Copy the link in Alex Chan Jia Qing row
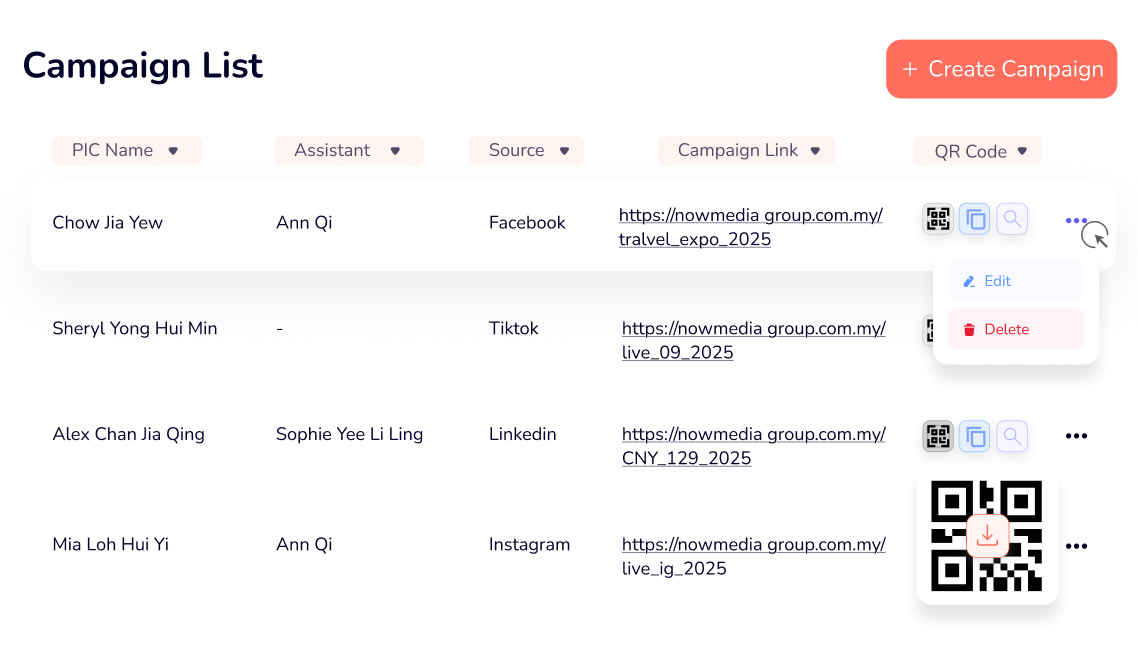 [x=975, y=436]
